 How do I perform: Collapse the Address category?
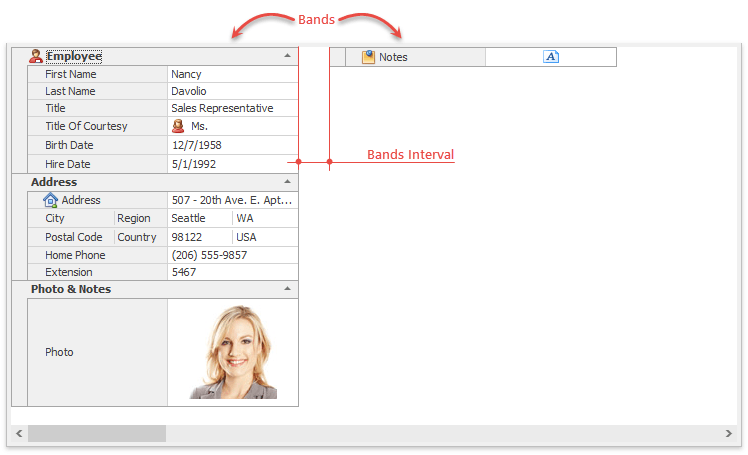[287, 182]
